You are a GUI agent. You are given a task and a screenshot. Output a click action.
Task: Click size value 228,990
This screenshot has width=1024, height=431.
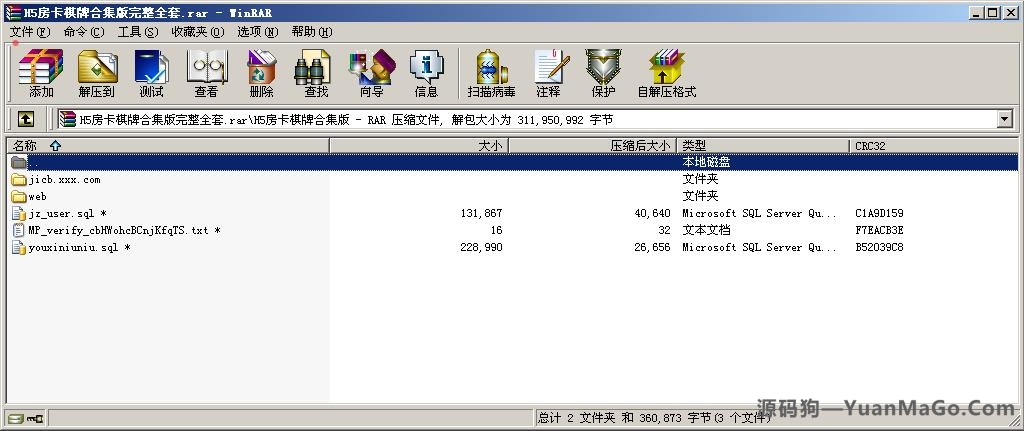(x=481, y=247)
